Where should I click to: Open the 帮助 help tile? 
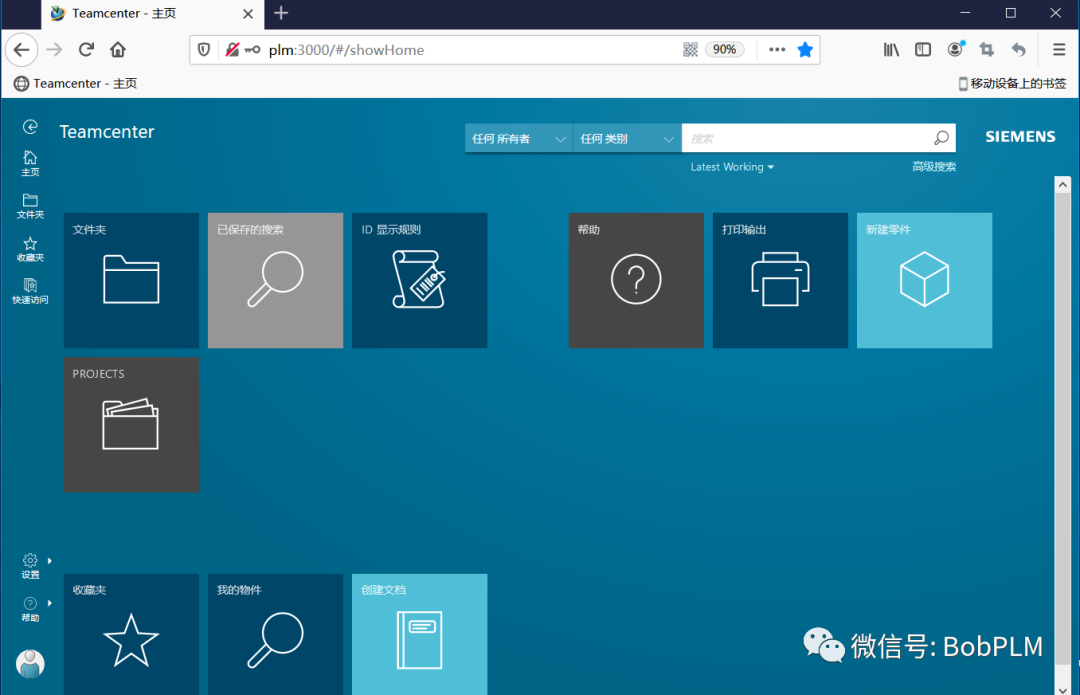click(636, 280)
